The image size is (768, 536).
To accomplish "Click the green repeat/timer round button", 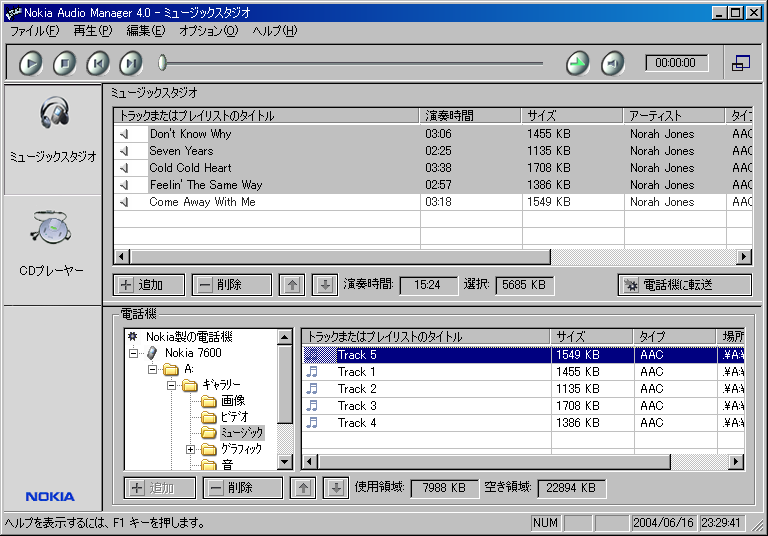I will click(578, 64).
